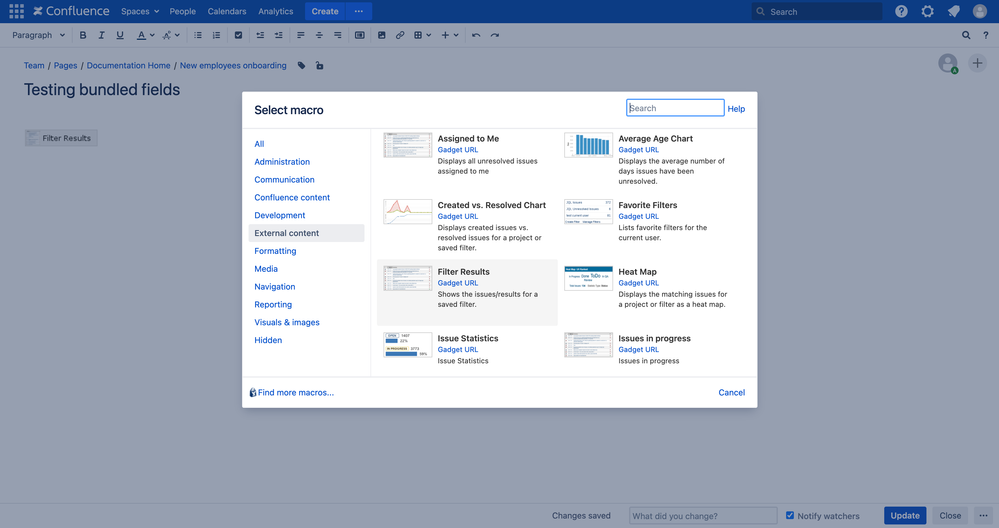The image size is (999, 528).
Task: Open Analytics in the top navigation
Action: click(x=276, y=11)
